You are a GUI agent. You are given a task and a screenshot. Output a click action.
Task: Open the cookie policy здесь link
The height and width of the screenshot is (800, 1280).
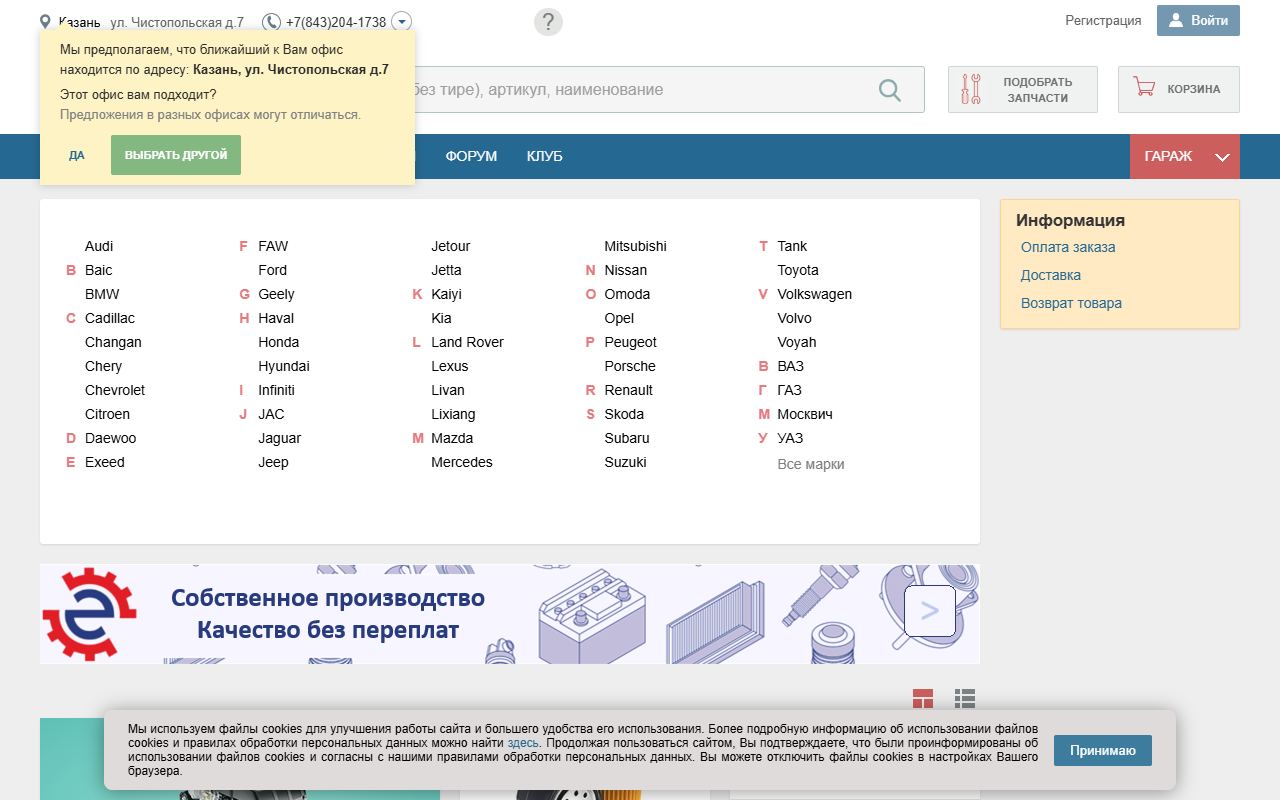click(523, 743)
